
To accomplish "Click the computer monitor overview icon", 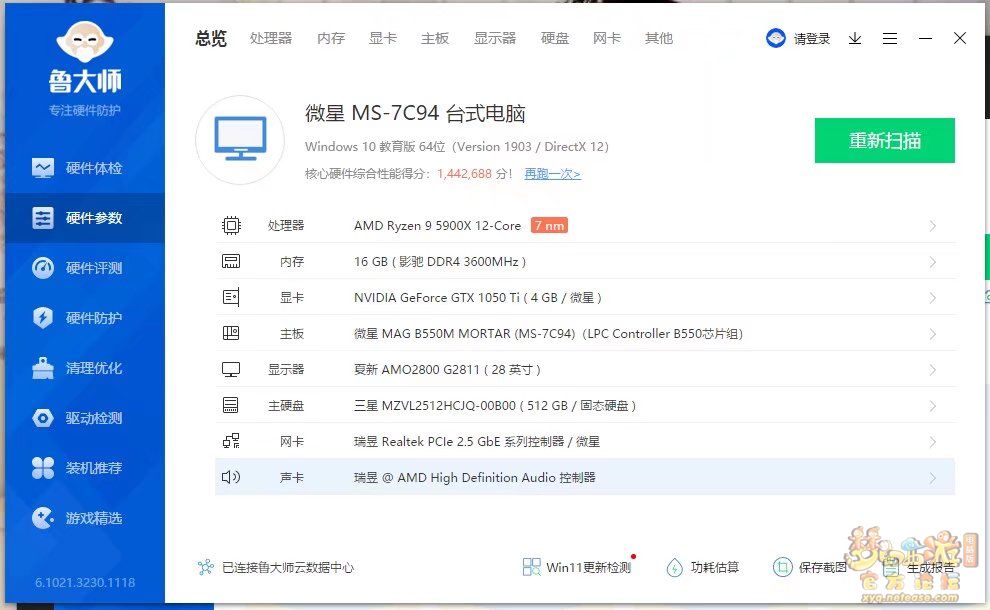I will pos(240,140).
